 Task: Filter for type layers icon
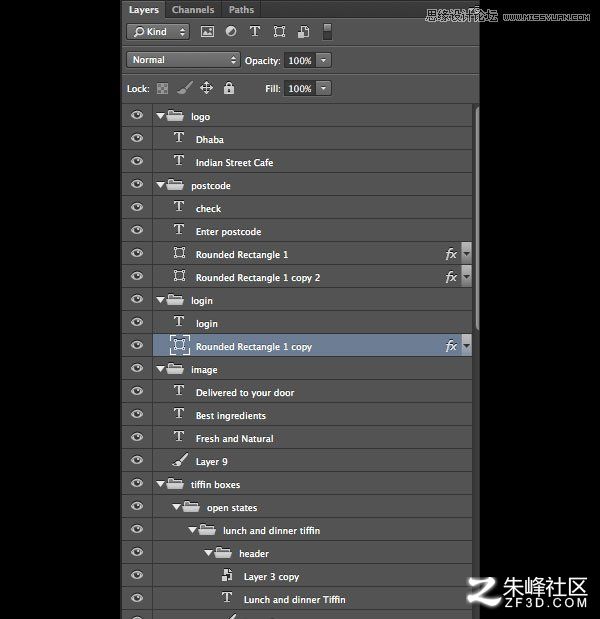(255, 31)
